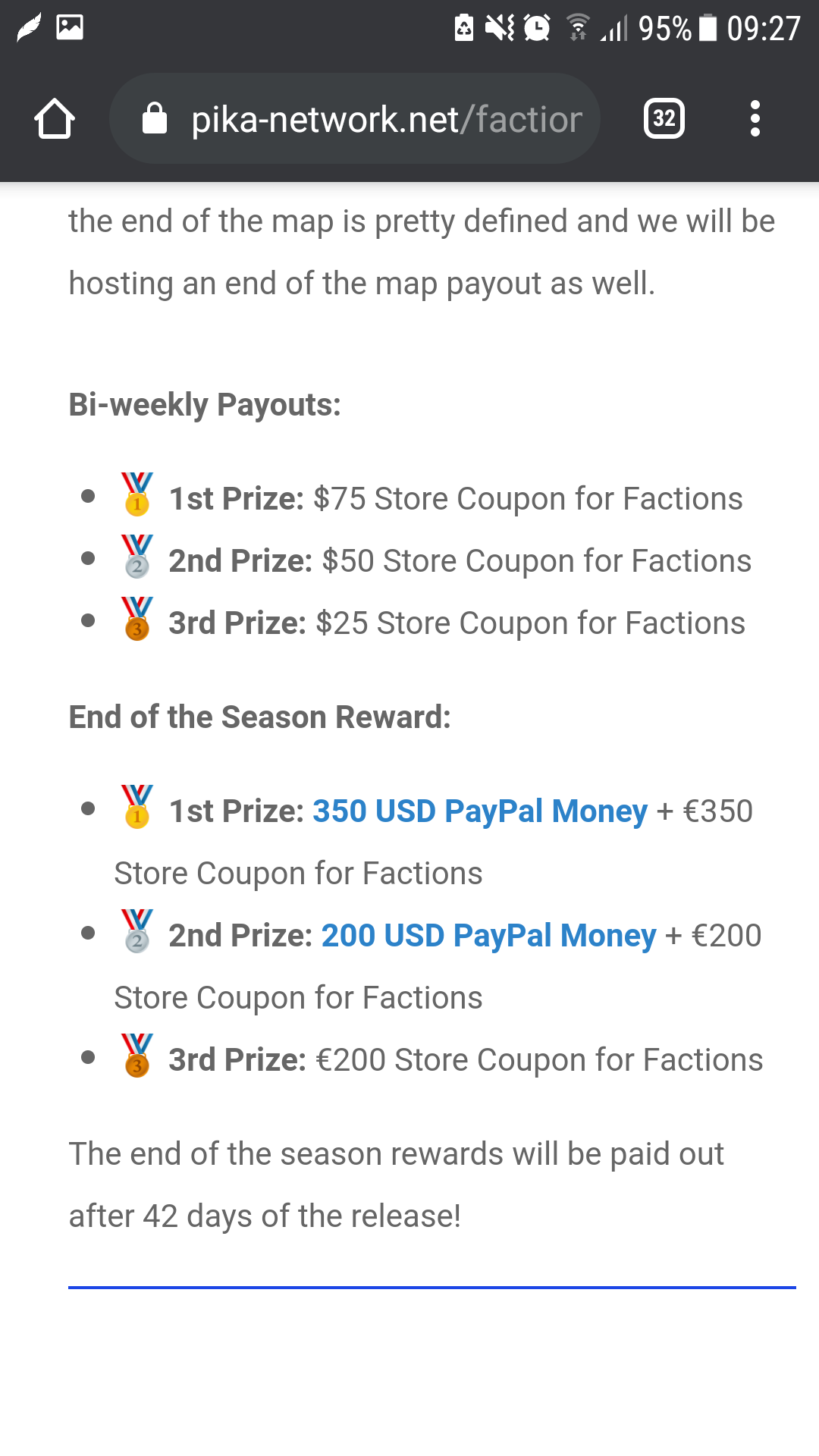Viewport: 819px width, 1456px height.
Task: Tap the alarm clock icon in status bar
Action: click(537, 29)
